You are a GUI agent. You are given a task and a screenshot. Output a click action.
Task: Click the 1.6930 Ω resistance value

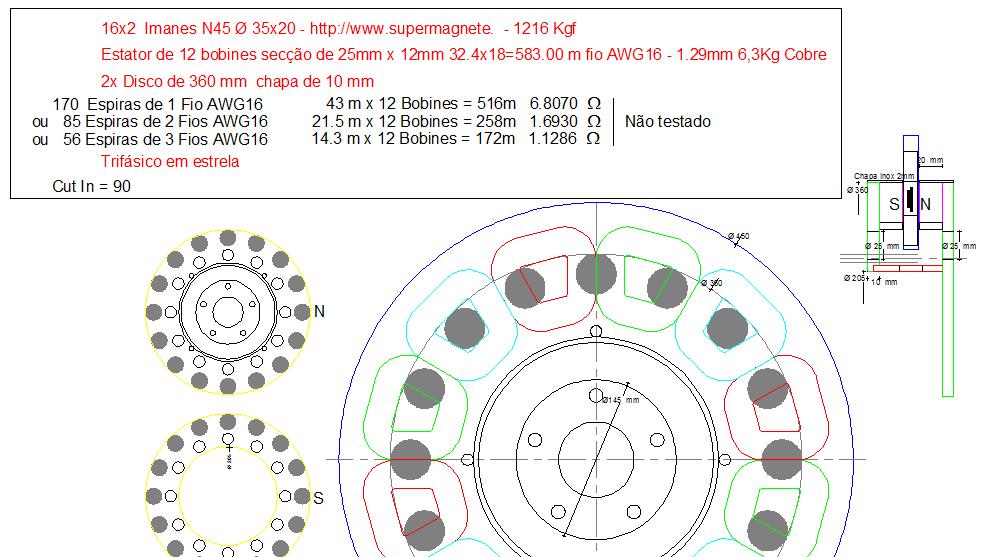click(x=565, y=121)
